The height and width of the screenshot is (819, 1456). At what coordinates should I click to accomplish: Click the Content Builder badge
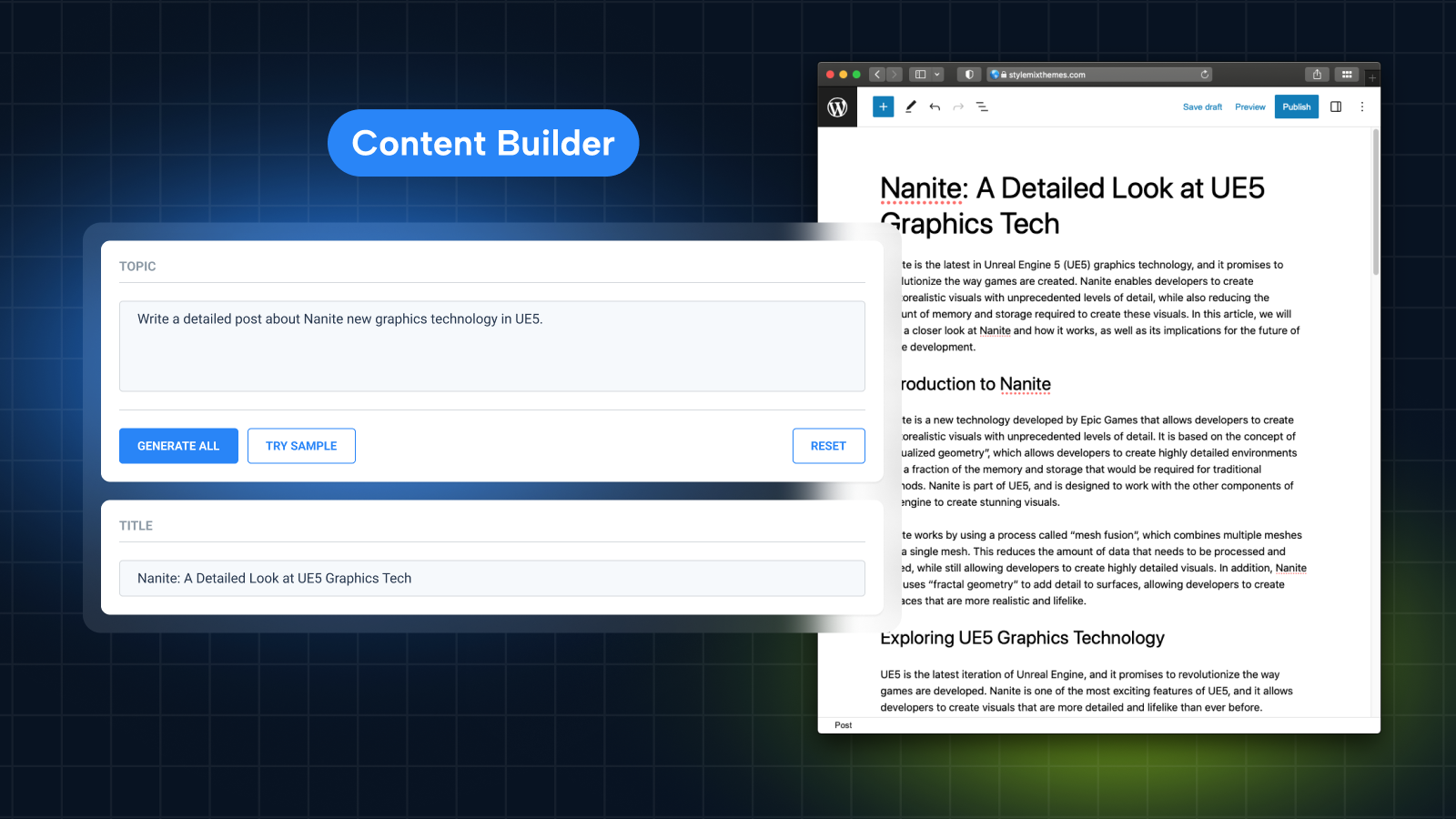pyautogui.click(x=483, y=143)
